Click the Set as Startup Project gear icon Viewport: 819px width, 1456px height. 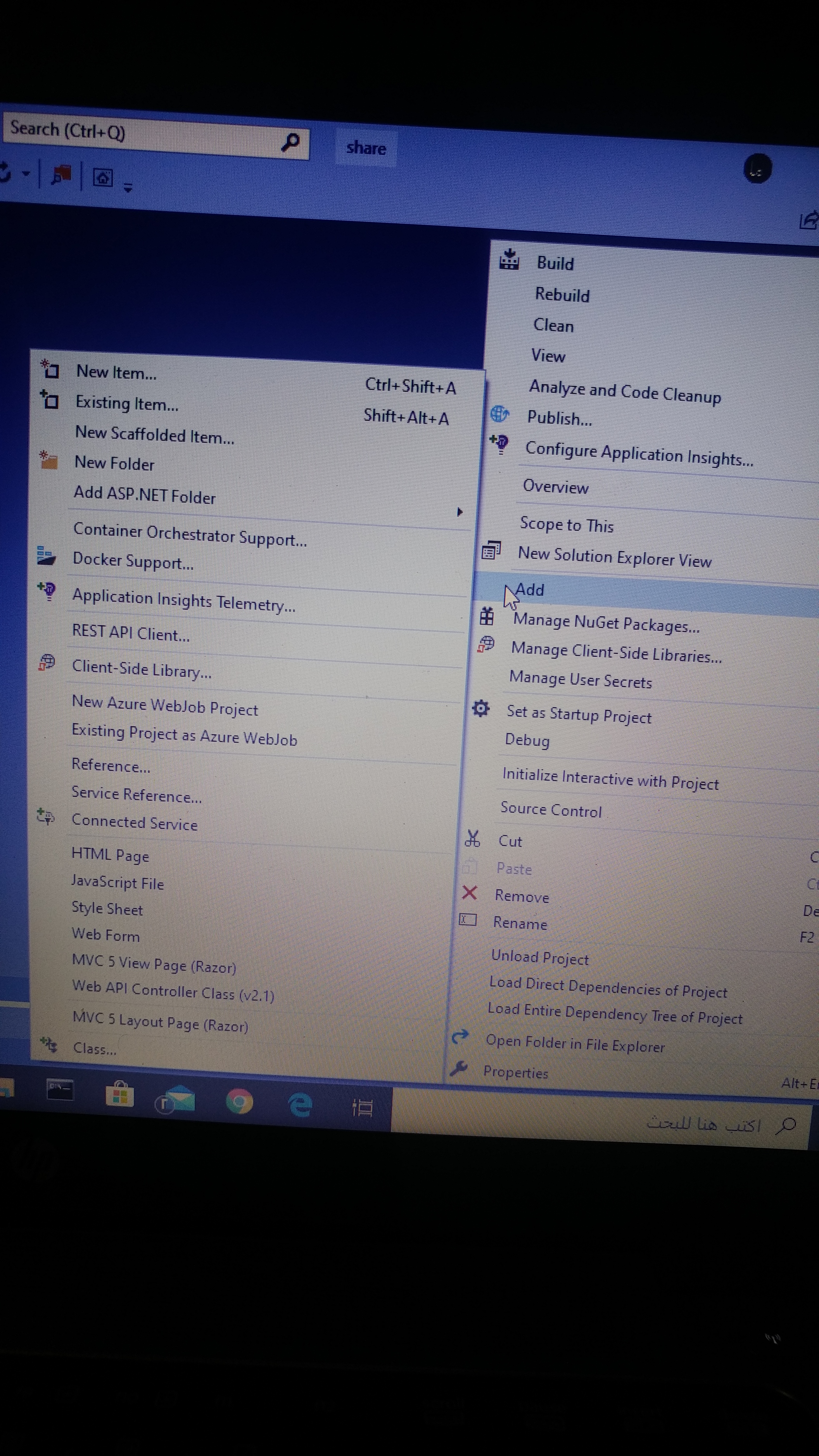[481, 708]
